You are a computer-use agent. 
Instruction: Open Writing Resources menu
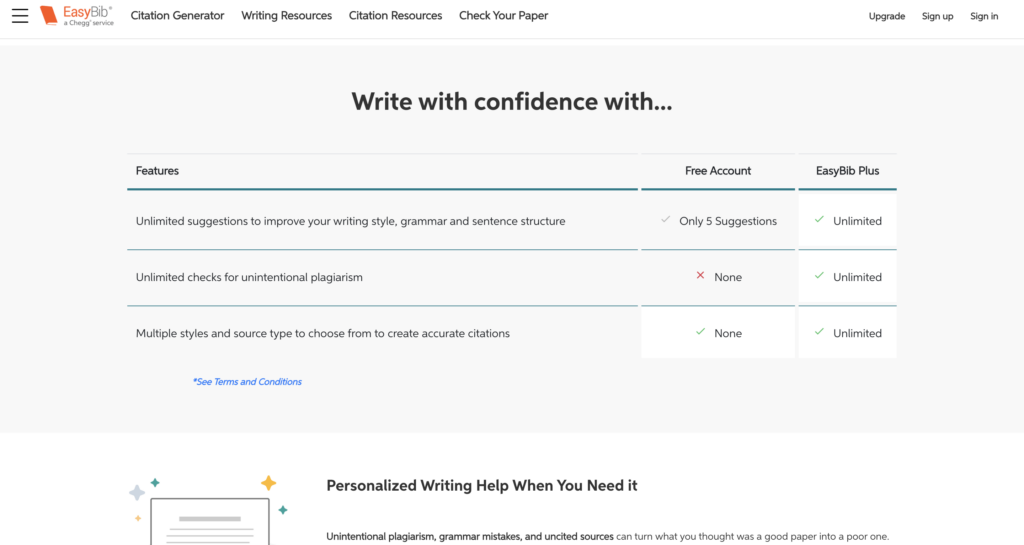tap(287, 16)
